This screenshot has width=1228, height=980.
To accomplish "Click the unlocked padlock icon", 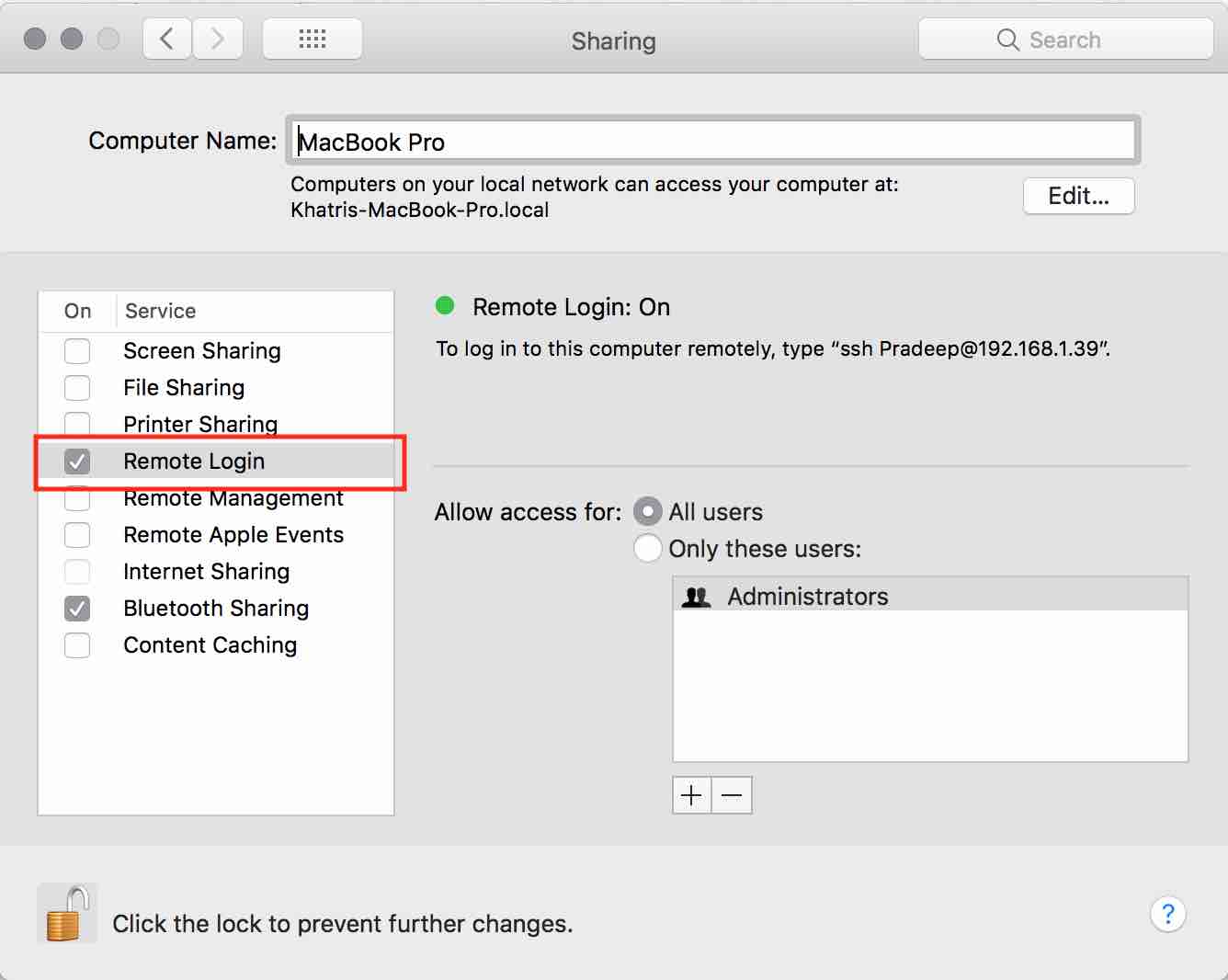I will (66, 914).
